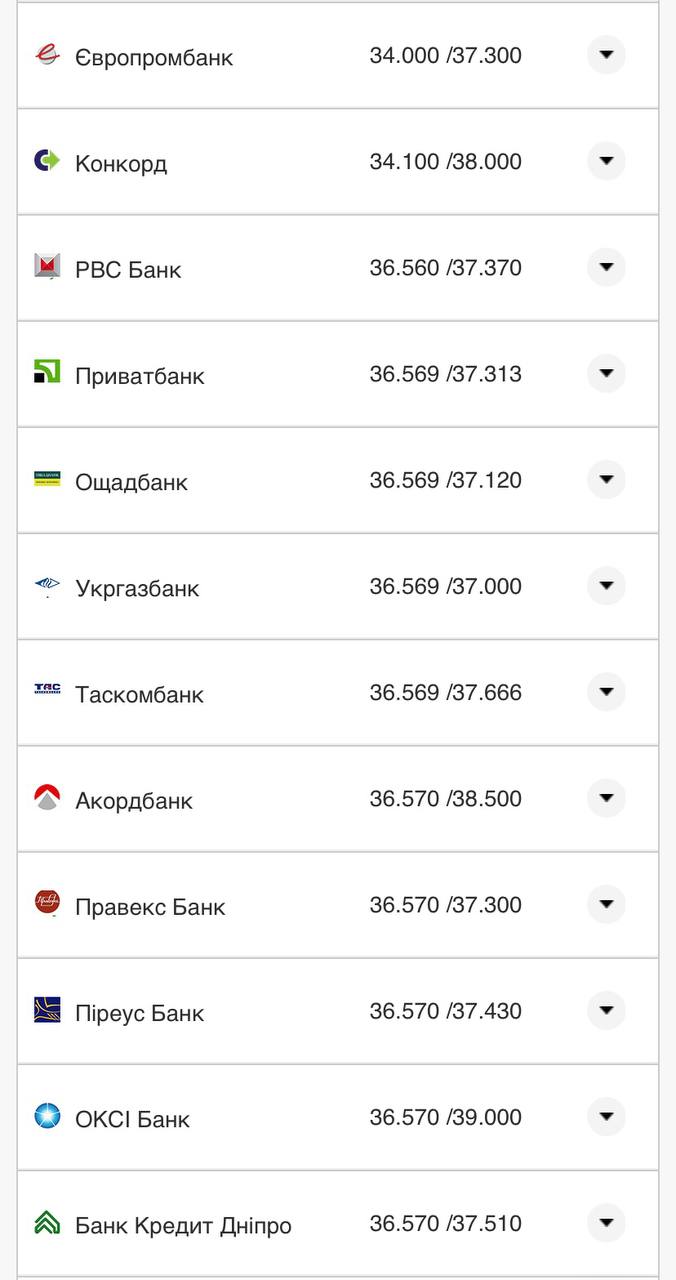This screenshot has width=676, height=1280.
Task: Open the dropdown for Приватбанк
Action: click(606, 372)
